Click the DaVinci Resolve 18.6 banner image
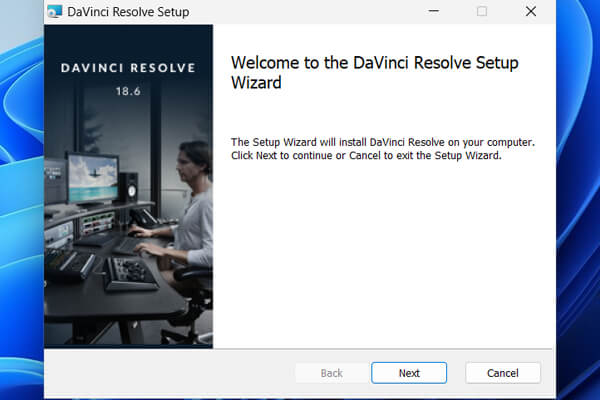The image size is (600, 400). pyautogui.click(x=129, y=186)
